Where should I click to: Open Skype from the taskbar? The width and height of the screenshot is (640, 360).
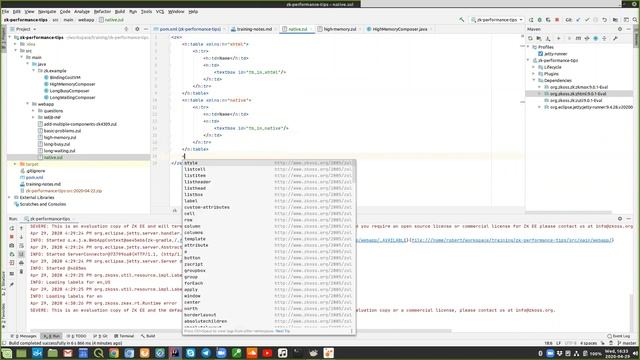click(191, 353)
